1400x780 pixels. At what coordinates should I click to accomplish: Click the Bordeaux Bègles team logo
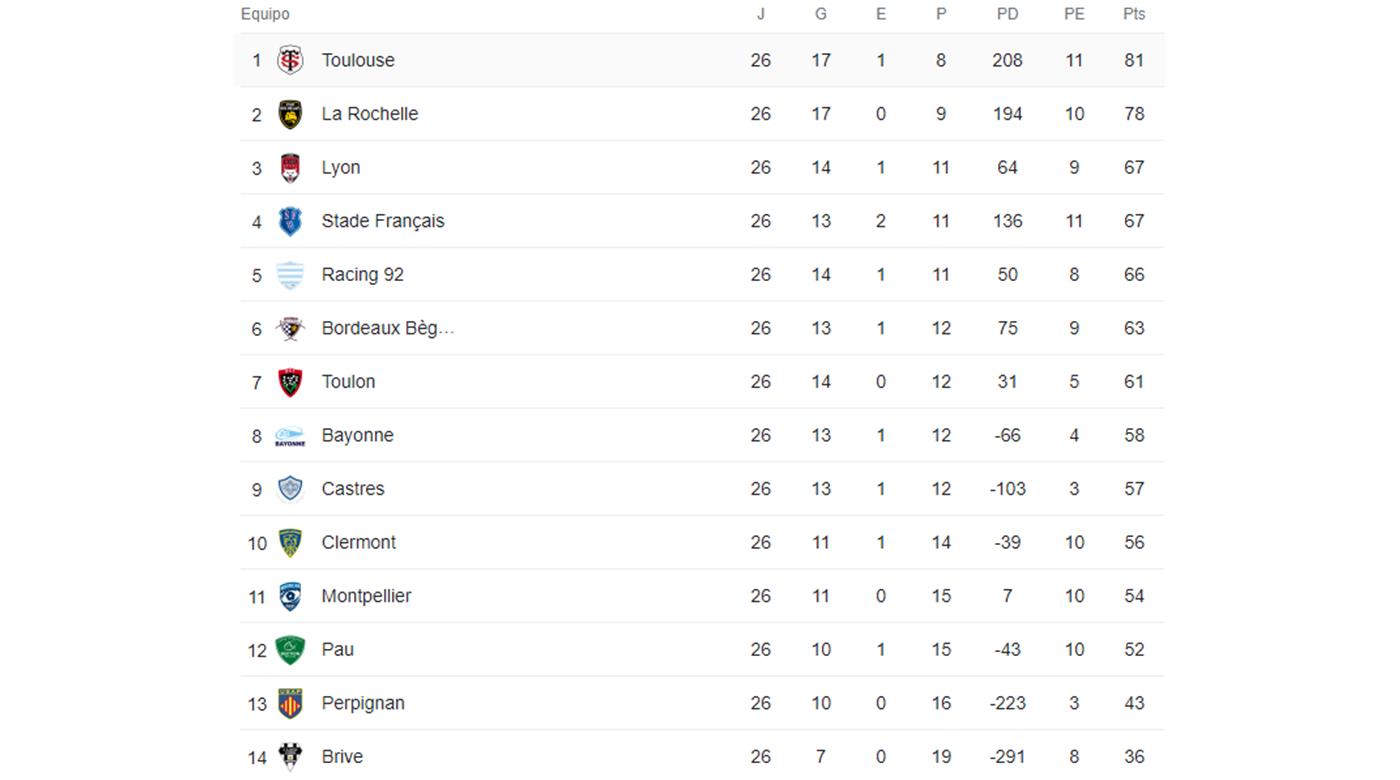coord(290,328)
